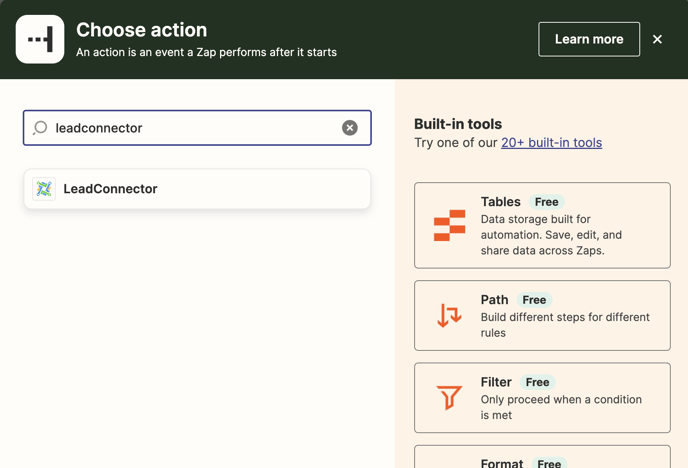The height and width of the screenshot is (468, 688).
Task: Clear the search text with the X icon
Action: point(350,128)
